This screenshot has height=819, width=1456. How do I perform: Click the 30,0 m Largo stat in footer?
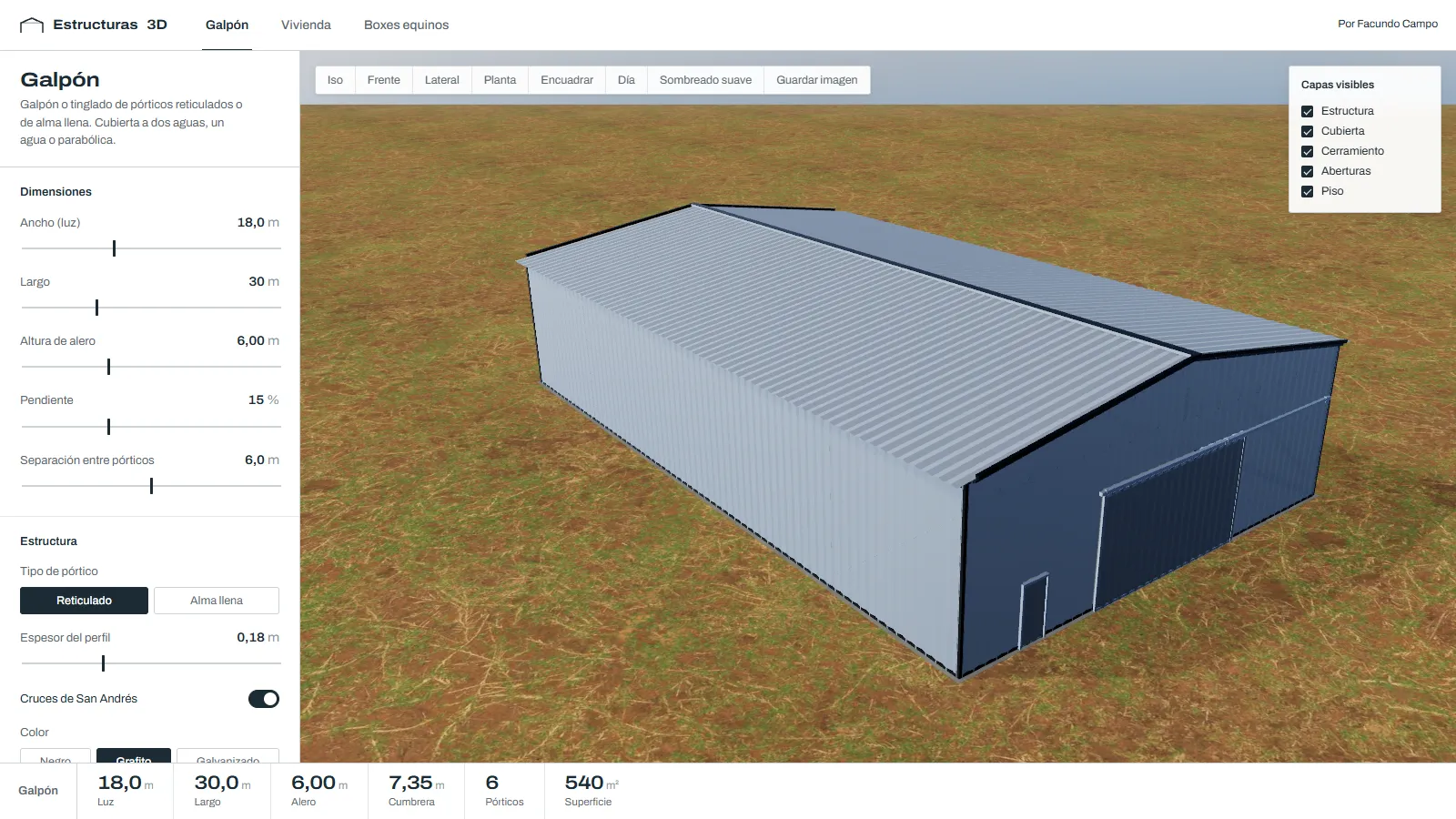point(222,790)
